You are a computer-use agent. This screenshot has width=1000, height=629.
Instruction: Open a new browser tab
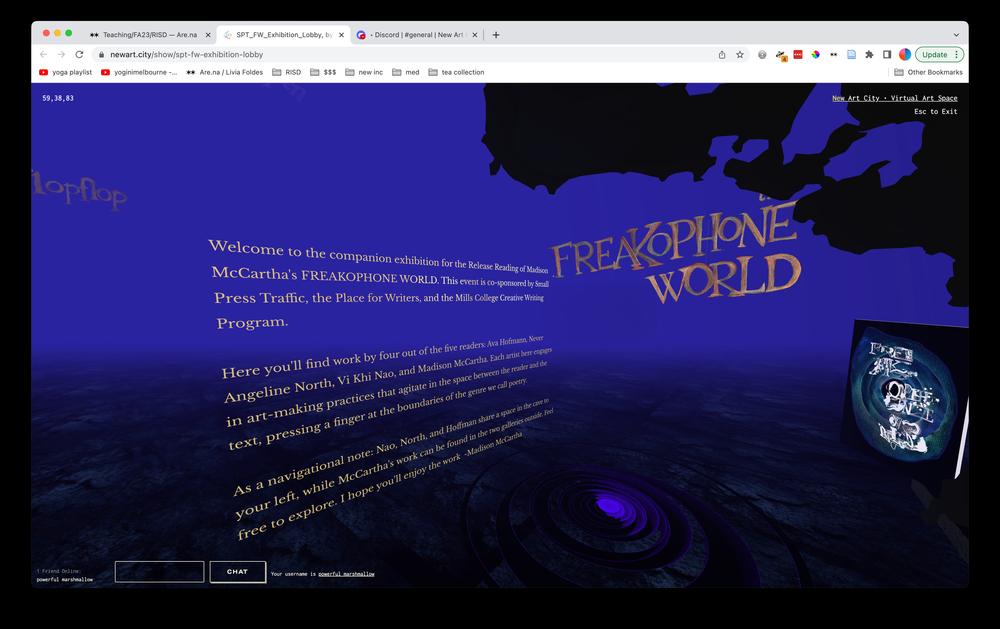pyautogui.click(x=496, y=35)
